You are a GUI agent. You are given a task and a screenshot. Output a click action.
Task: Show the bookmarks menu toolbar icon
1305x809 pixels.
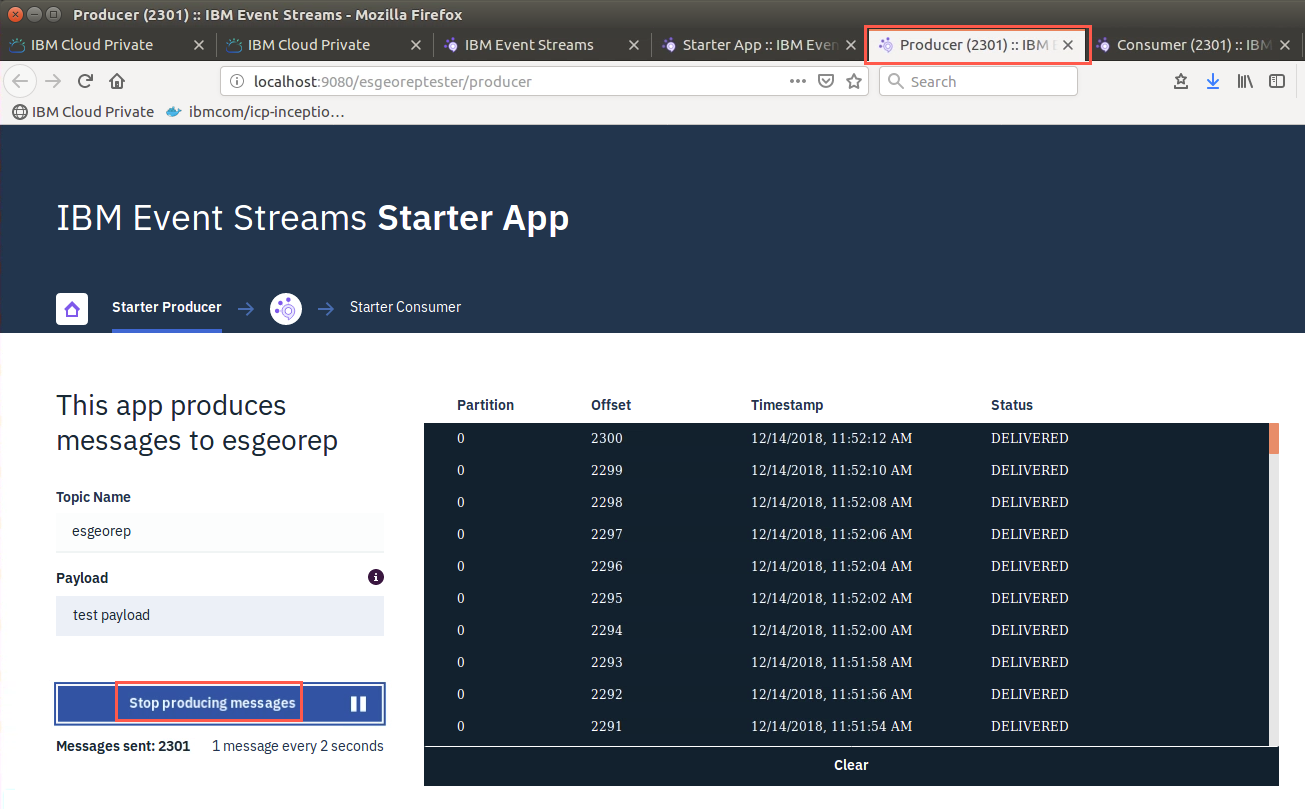pyautogui.click(x=1181, y=82)
